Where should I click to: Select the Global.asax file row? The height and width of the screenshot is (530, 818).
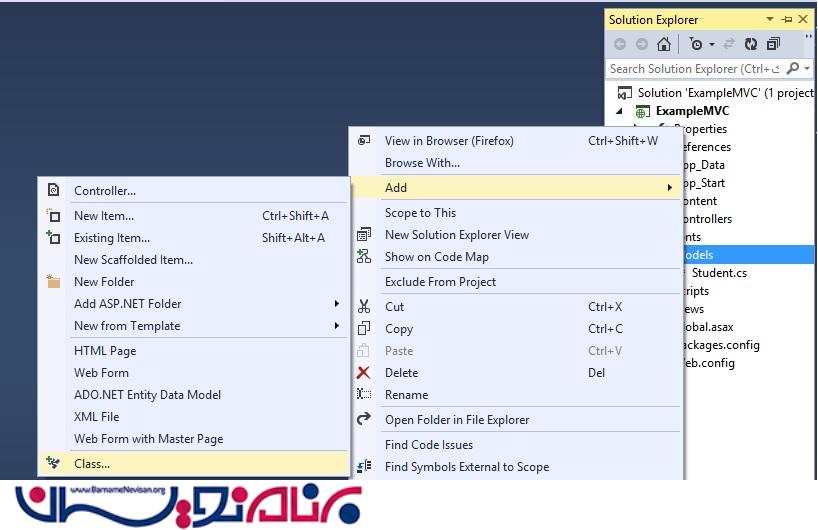[708, 327]
